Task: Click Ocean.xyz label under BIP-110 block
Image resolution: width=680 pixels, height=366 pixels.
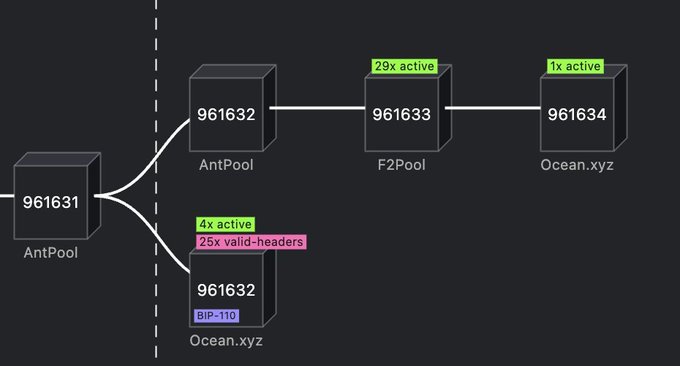Action: [x=226, y=340]
